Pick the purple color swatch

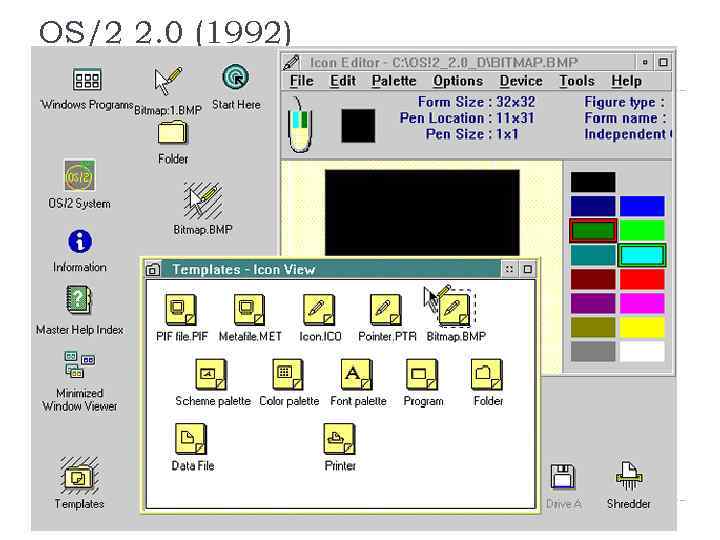(x=593, y=304)
